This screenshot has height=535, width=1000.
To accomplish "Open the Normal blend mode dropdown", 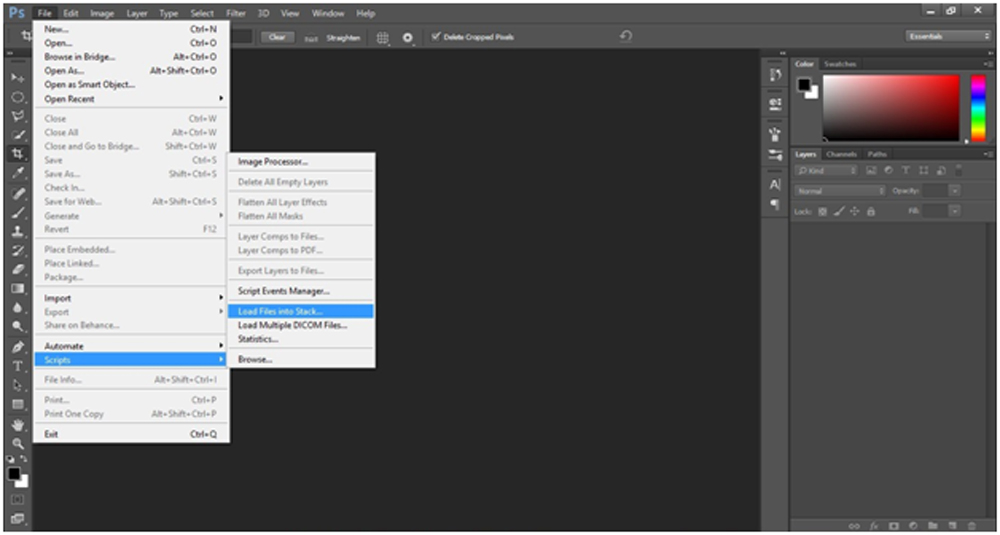I will click(841, 191).
